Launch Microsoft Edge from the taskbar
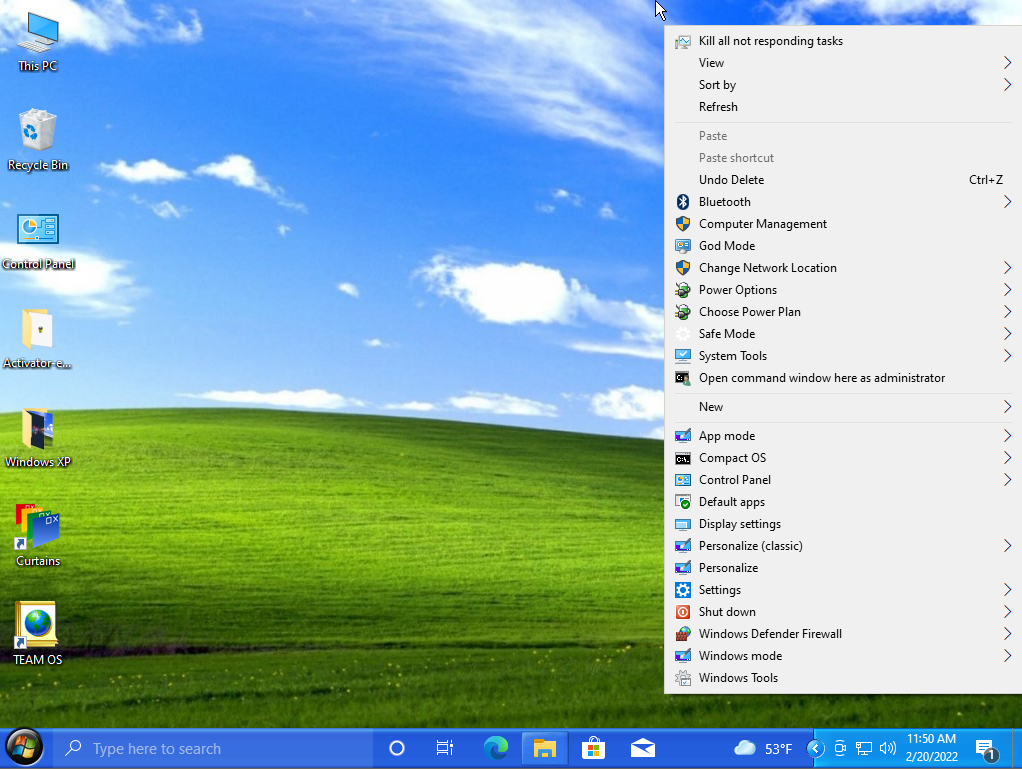This screenshot has width=1022, height=769. pos(496,748)
